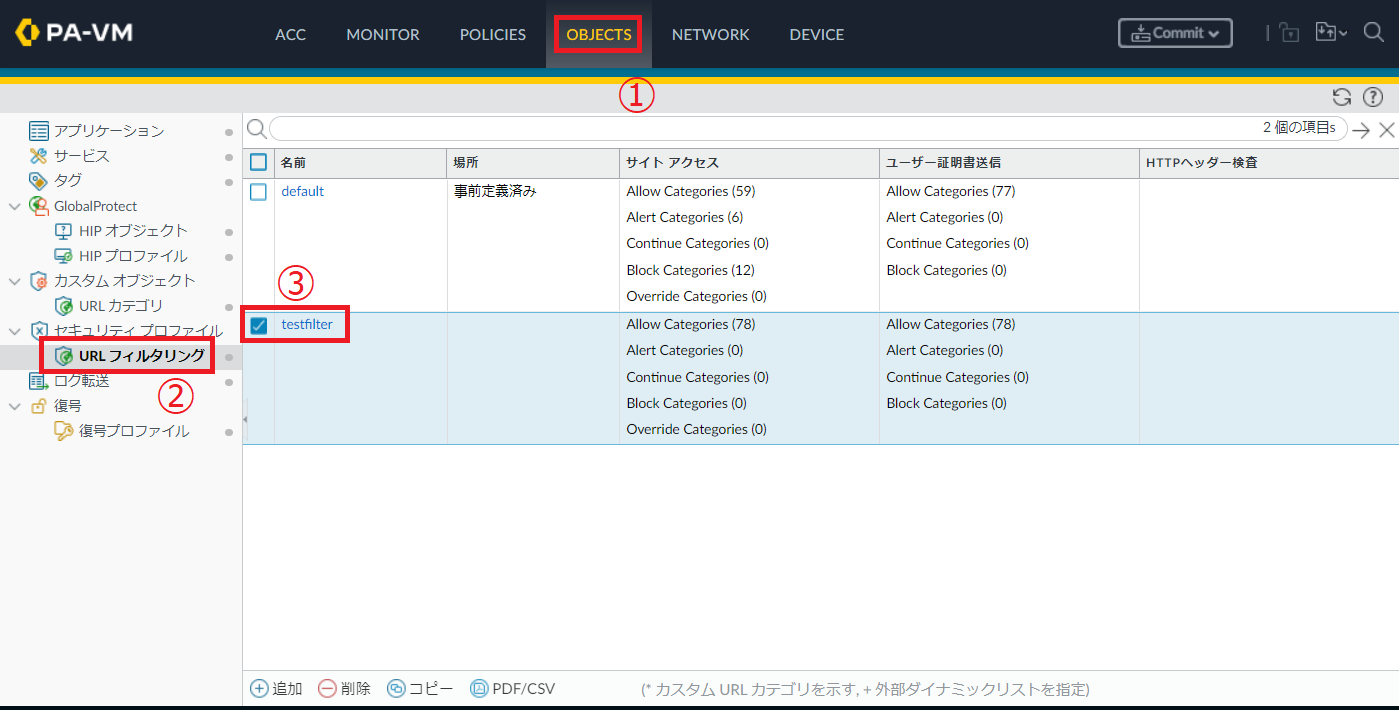Switch to the POLICIES tab
Image resolution: width=1399 pixels, height=710 pixels.
pos(492,35)
